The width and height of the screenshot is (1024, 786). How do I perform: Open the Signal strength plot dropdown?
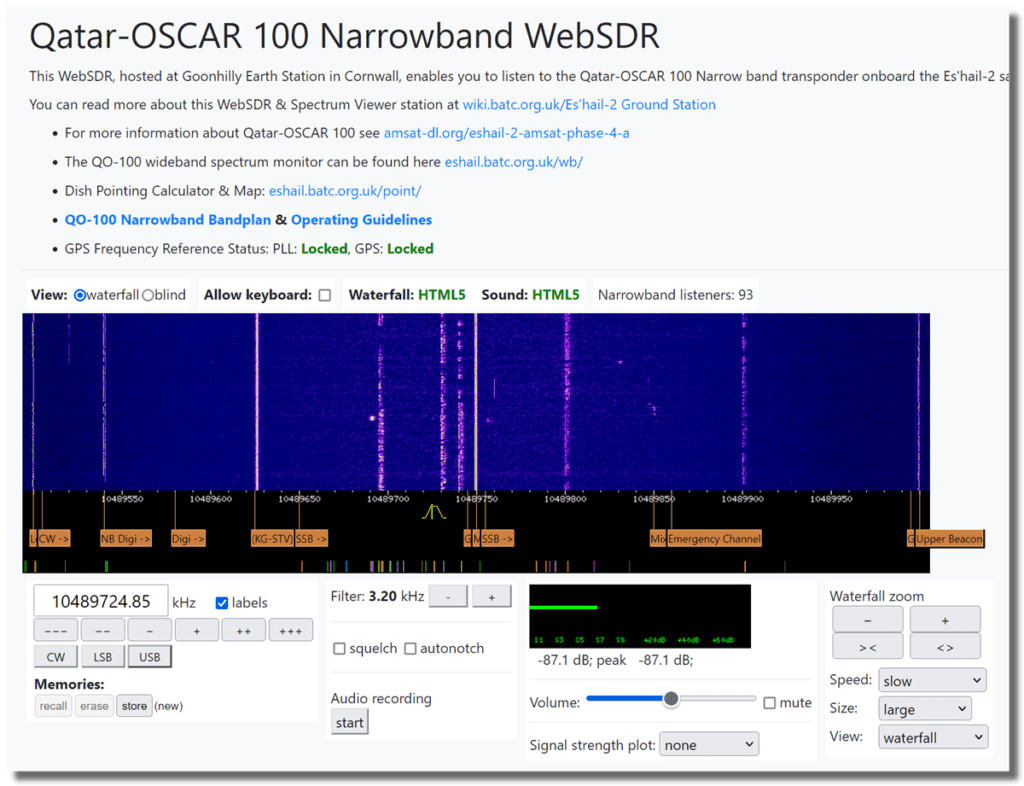[709, 745]
